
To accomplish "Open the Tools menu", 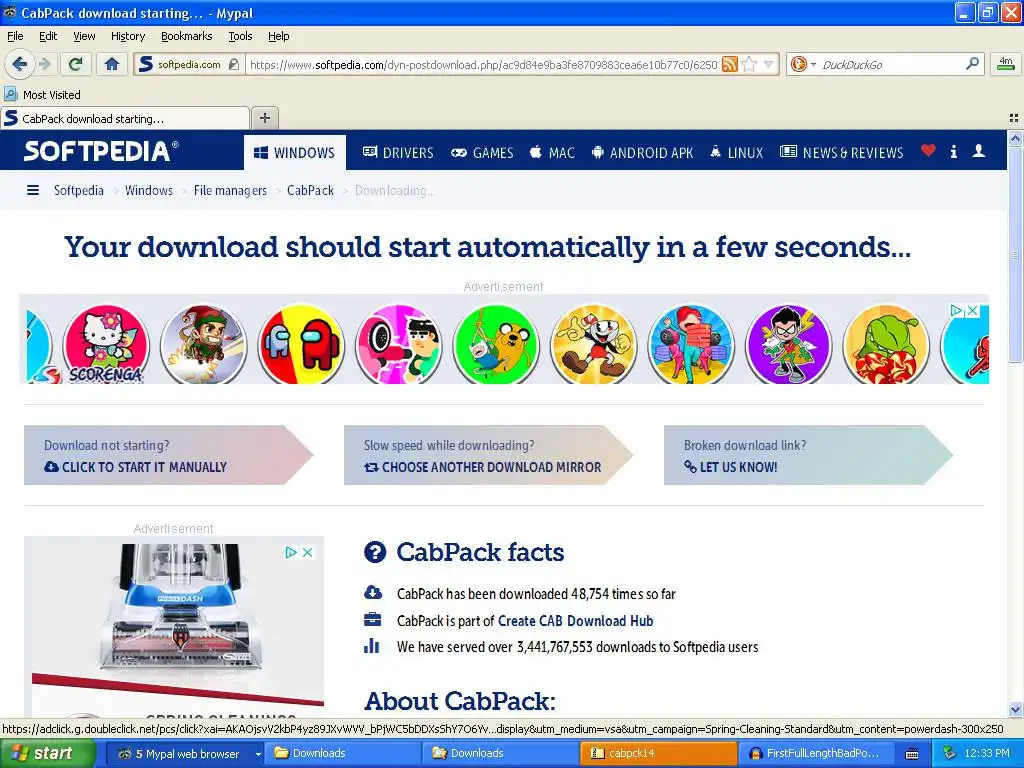I will tap(240, 36).
